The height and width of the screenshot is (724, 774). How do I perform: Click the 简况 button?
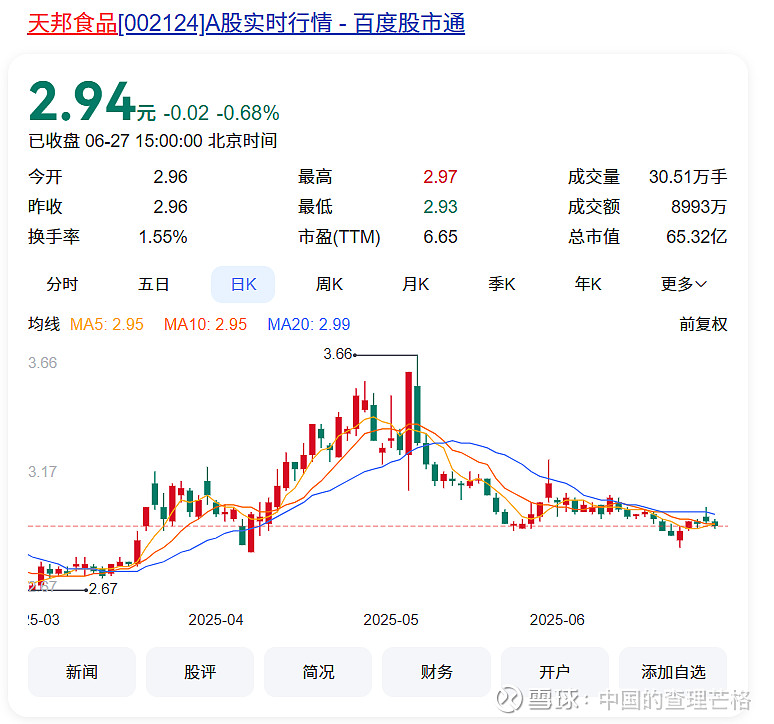318,672
